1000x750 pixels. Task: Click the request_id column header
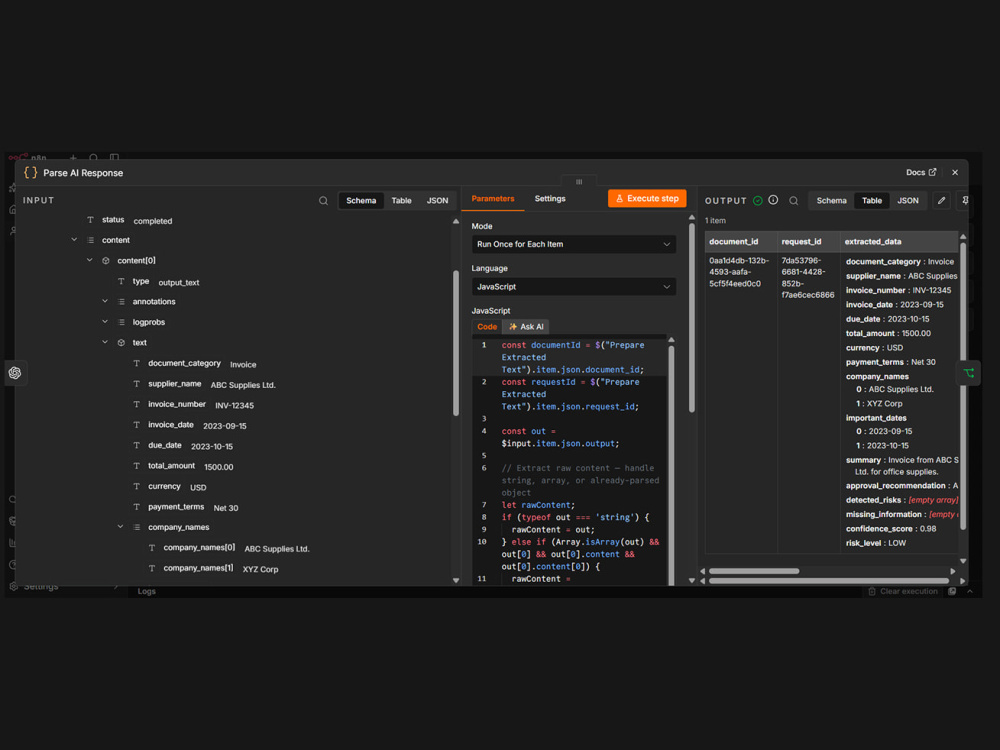pos(802,242)
